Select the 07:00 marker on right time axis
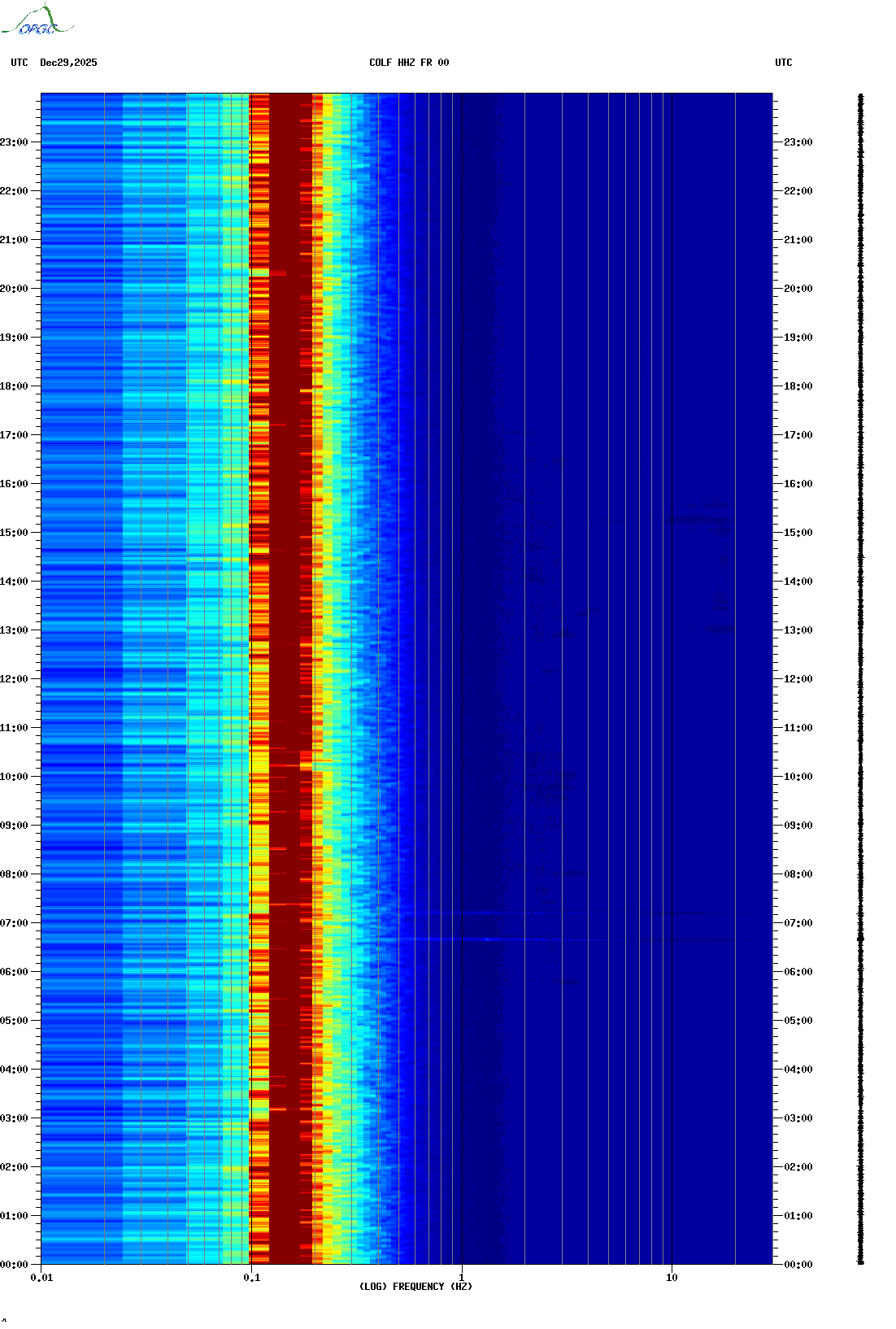The height and width of the screenshot is (1329, 896). click(798, 923)
